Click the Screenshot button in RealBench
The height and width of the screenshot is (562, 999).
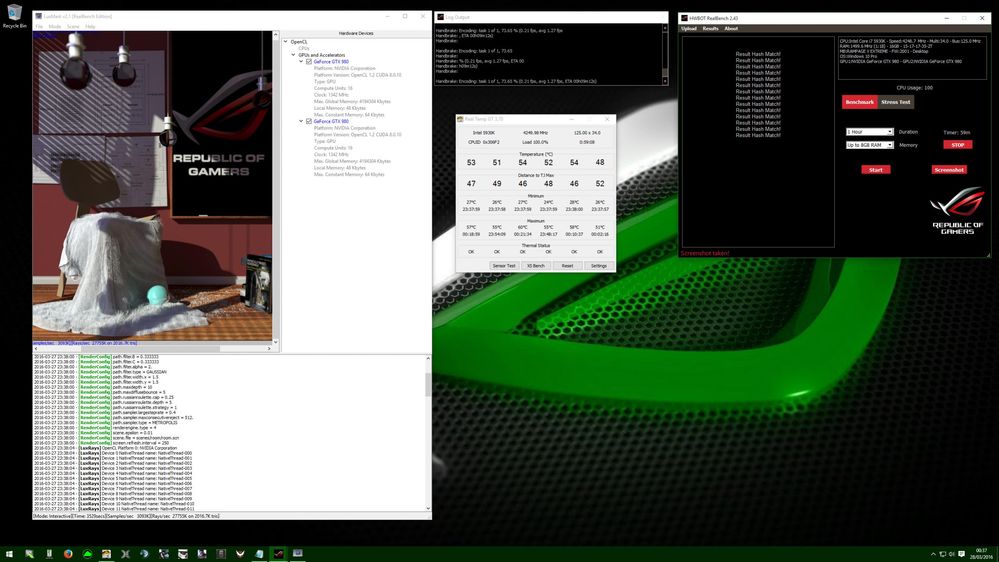pyautogui.click(x=949, y=170)
